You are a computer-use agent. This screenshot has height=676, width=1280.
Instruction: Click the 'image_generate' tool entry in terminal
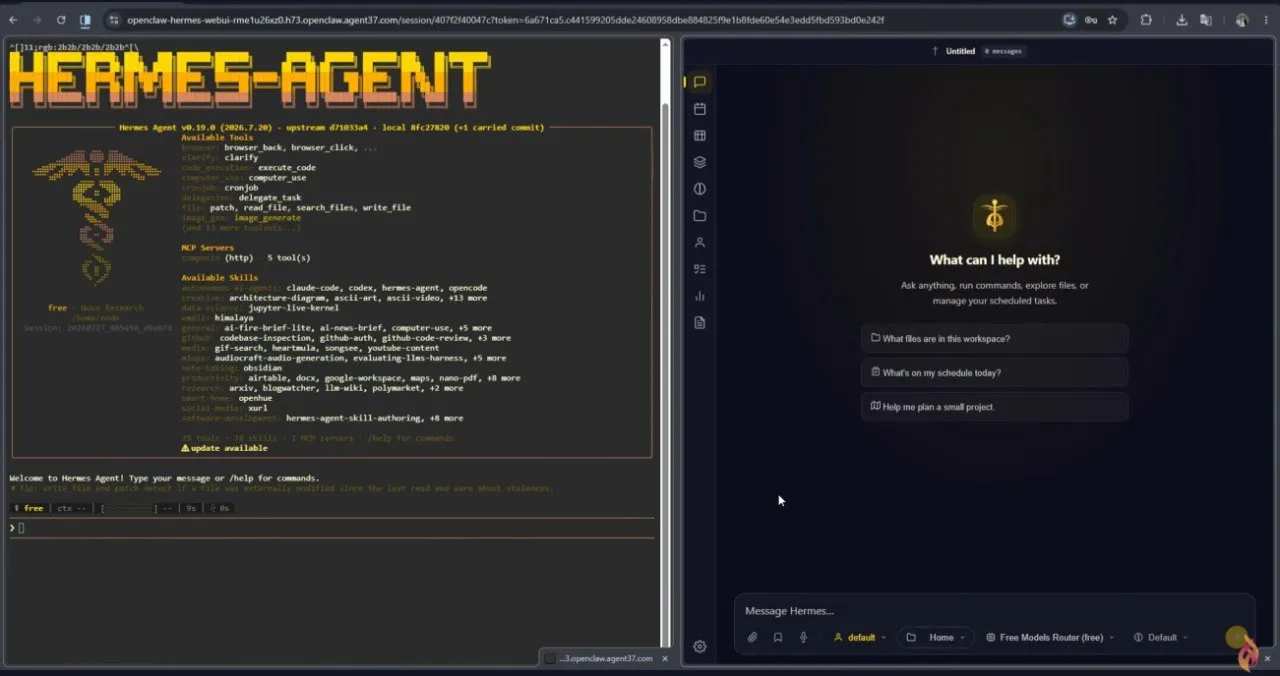pos(267,218)
